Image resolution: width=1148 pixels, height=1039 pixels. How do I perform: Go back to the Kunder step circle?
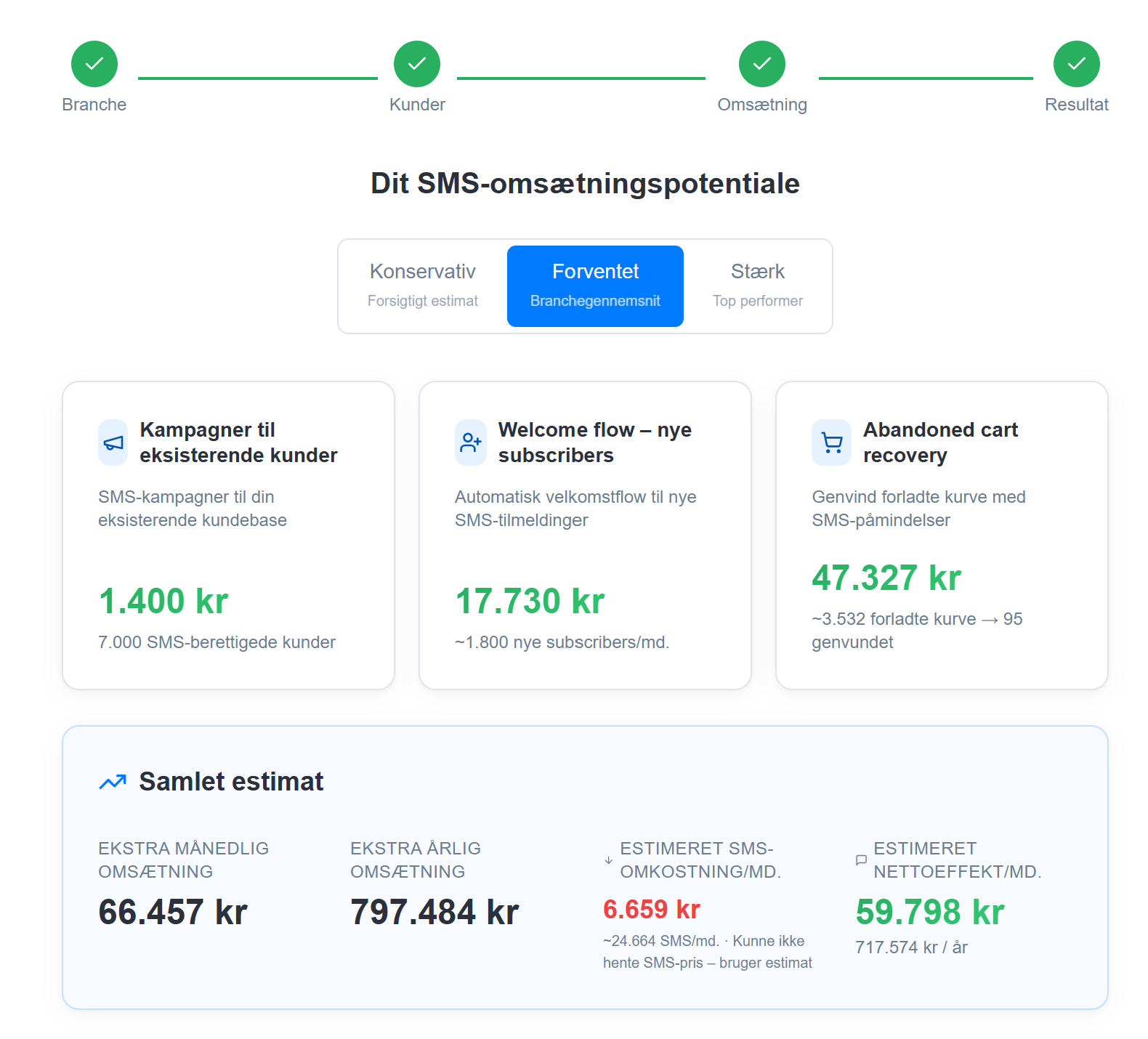coord(417,64)
